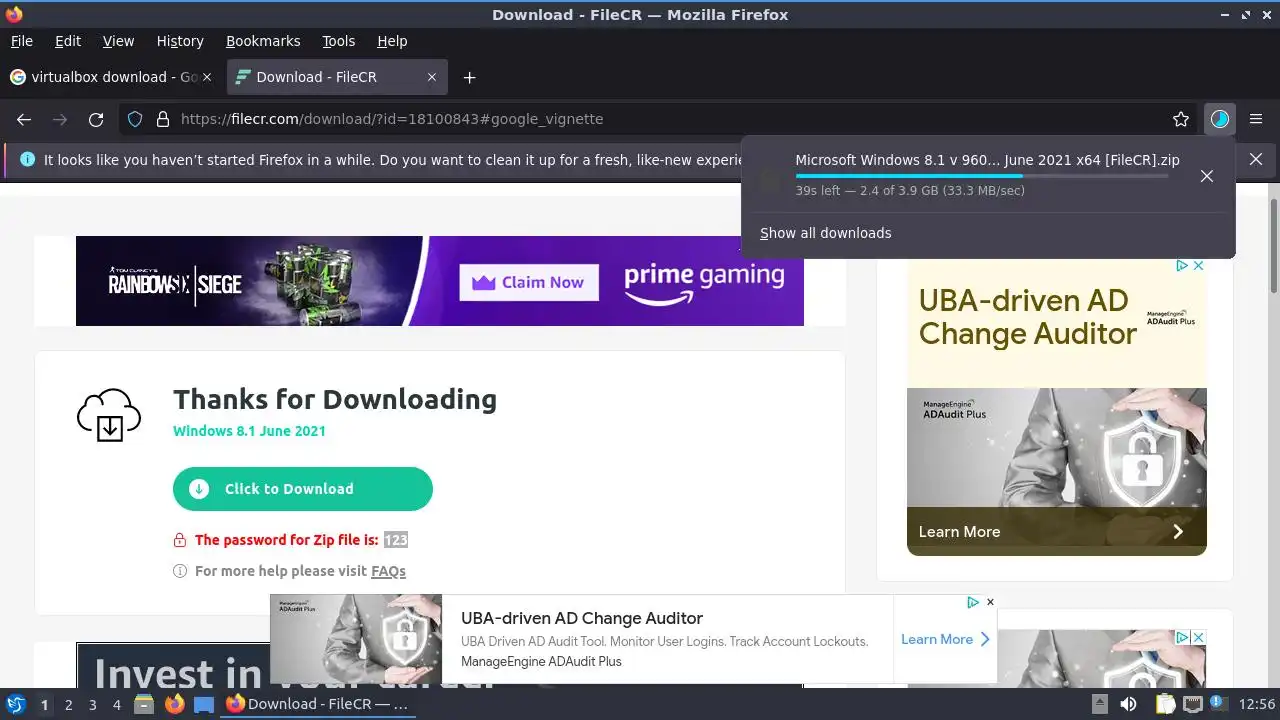Show all downloads in the panel
This screenshot has width=1280, height=720.
point(825,233)
